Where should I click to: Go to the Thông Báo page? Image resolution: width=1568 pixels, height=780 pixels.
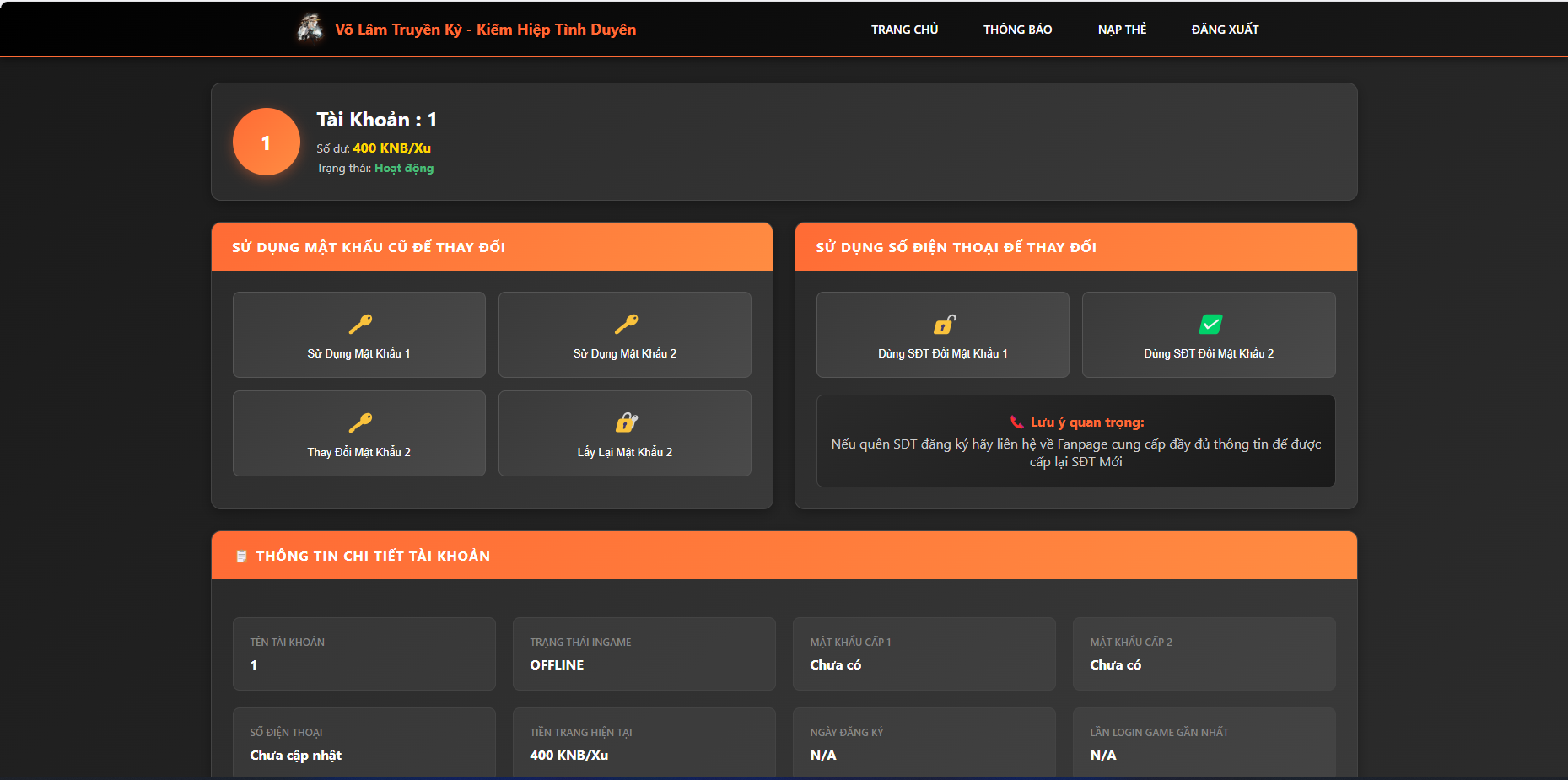(1017, 30)
